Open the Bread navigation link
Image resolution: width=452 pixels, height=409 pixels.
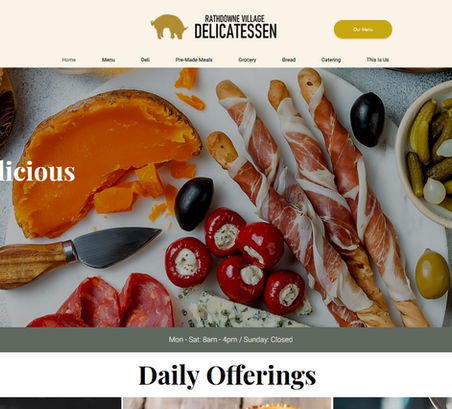[x=289, y=60]
